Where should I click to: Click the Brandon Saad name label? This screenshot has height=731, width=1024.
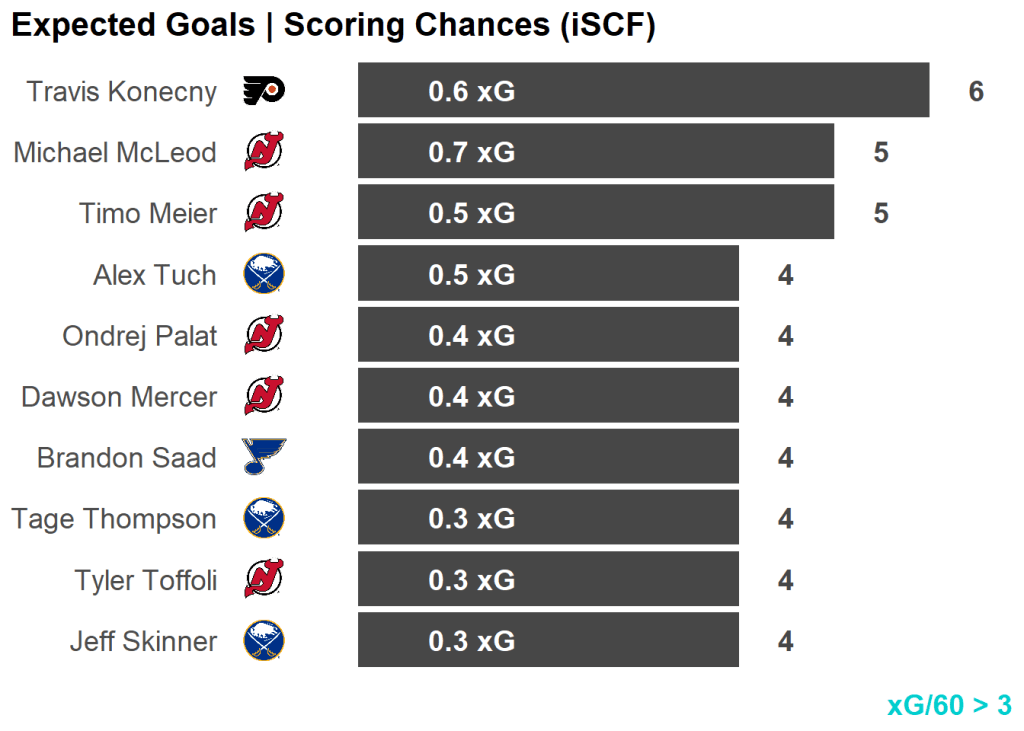pos(126,458)
